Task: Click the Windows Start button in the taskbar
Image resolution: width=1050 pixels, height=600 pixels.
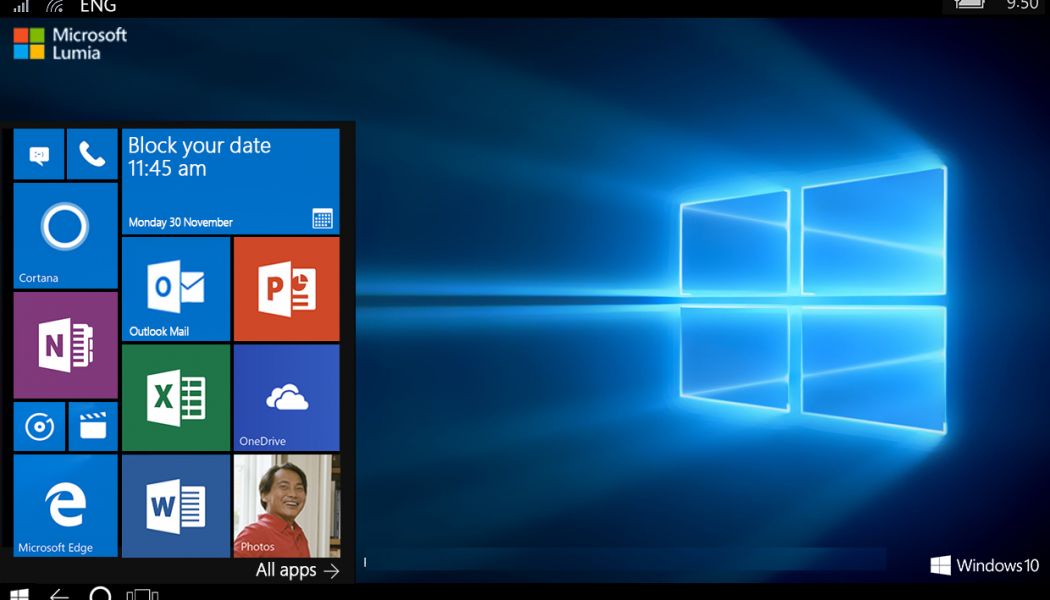Action: 19,594
